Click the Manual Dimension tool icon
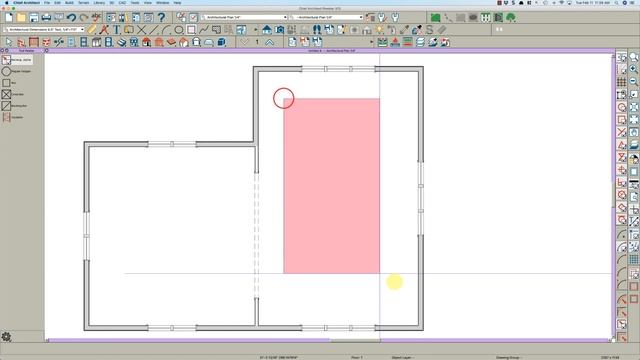 pyautogui.click(x=91, y=30)
